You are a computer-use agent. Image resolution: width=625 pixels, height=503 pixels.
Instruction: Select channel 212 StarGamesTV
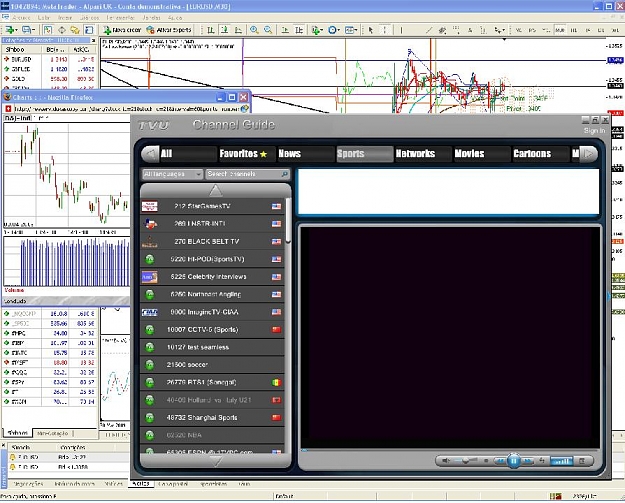click(212, 206)
